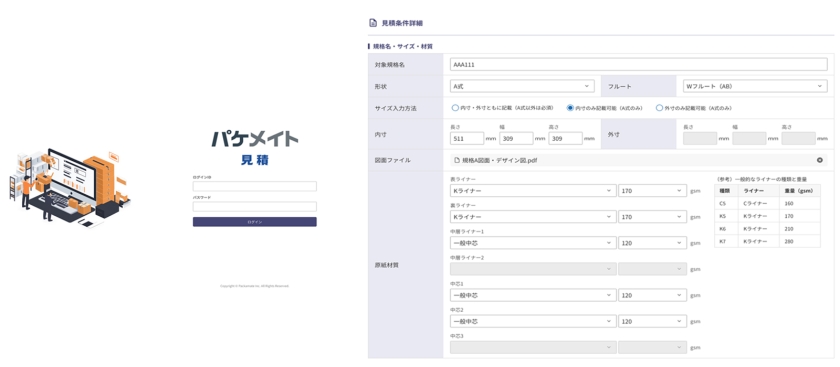Screen dimensions: 840x367
Task: Select 内寸・外寸ともに記載 radio option
Action: [x=455, y=108]
